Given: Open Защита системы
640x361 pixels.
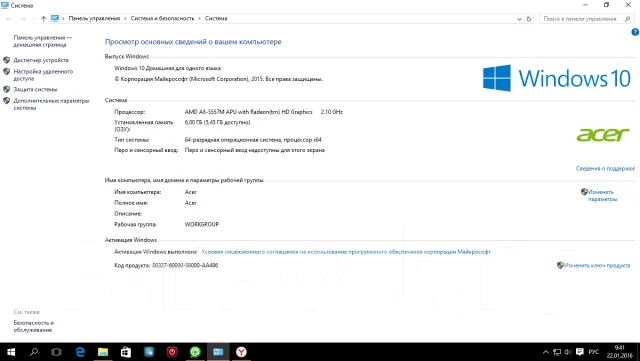Looking at the screenshot, I should point(35,89).
